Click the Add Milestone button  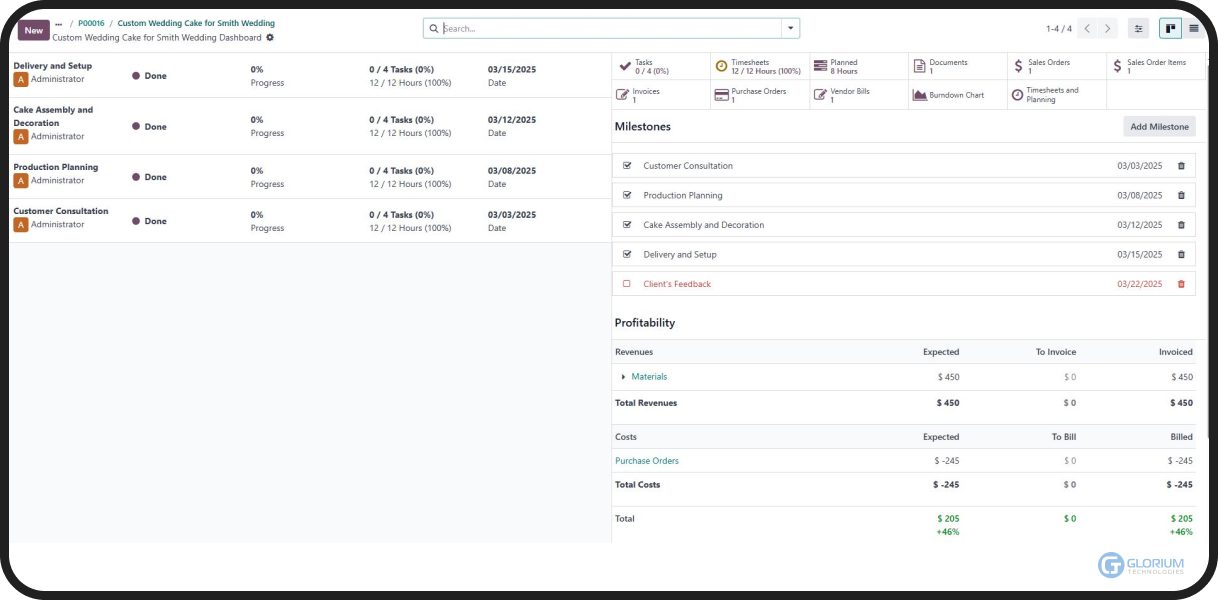1159,127
